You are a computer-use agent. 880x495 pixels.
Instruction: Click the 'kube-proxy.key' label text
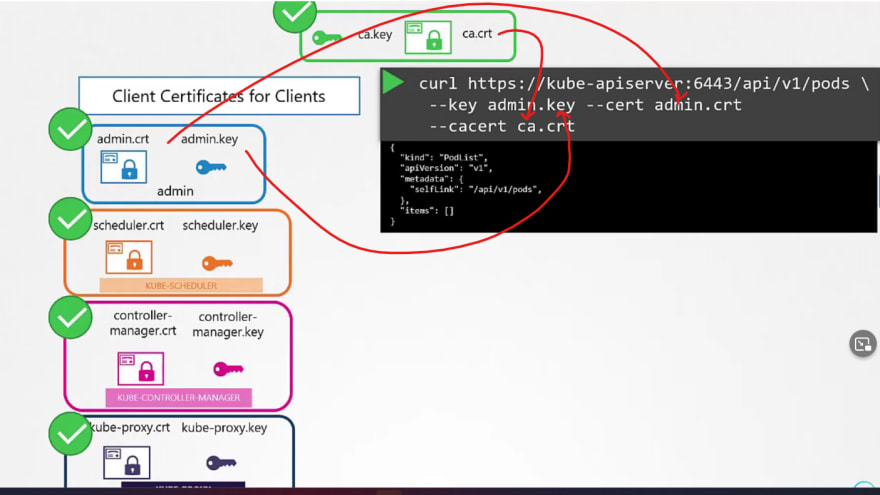pyautogui.click(x=224, y=428)
